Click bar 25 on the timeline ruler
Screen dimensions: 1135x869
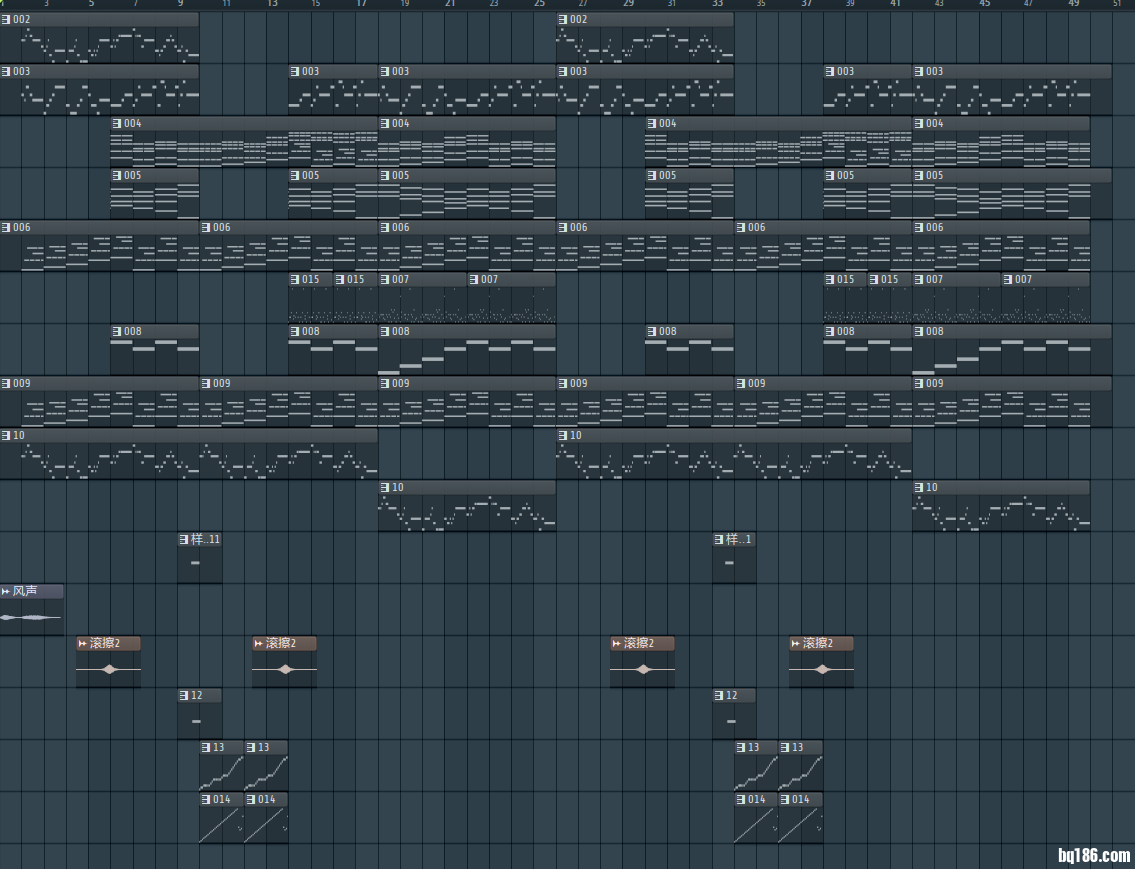click(539, 4)
